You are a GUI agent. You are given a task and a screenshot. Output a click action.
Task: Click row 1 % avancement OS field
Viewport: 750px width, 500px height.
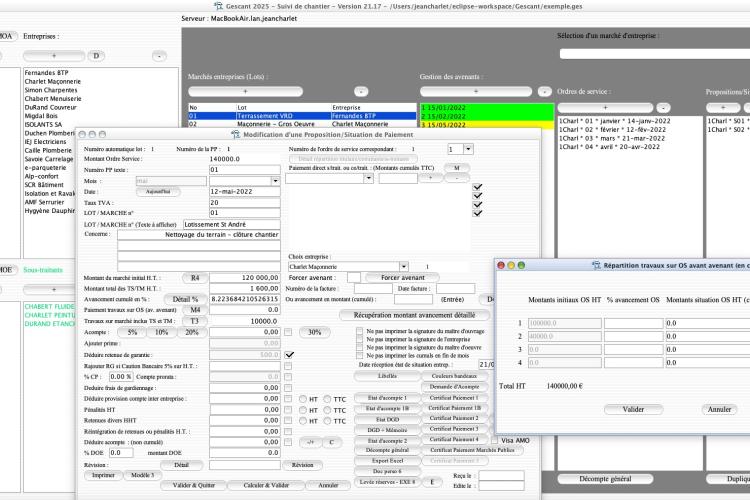coord(633,323)
